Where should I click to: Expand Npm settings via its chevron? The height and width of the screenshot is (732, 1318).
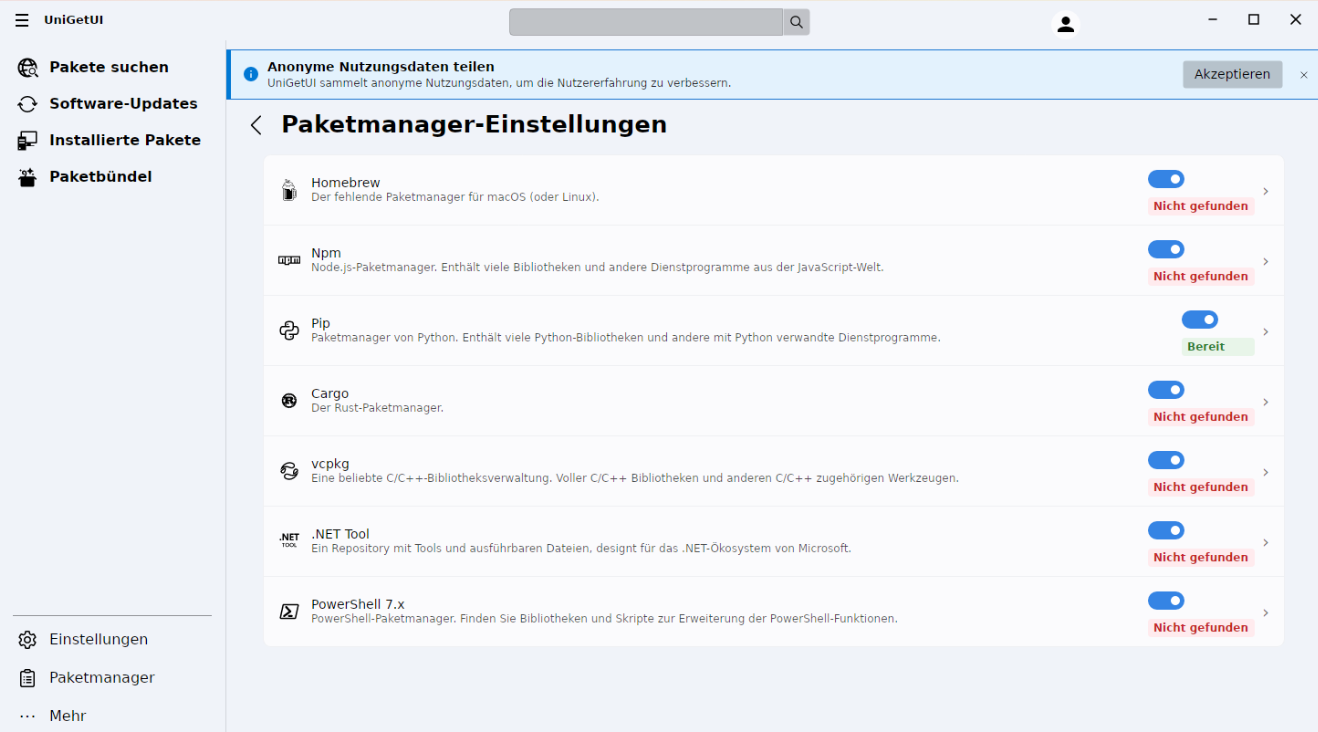[1266, 261]
